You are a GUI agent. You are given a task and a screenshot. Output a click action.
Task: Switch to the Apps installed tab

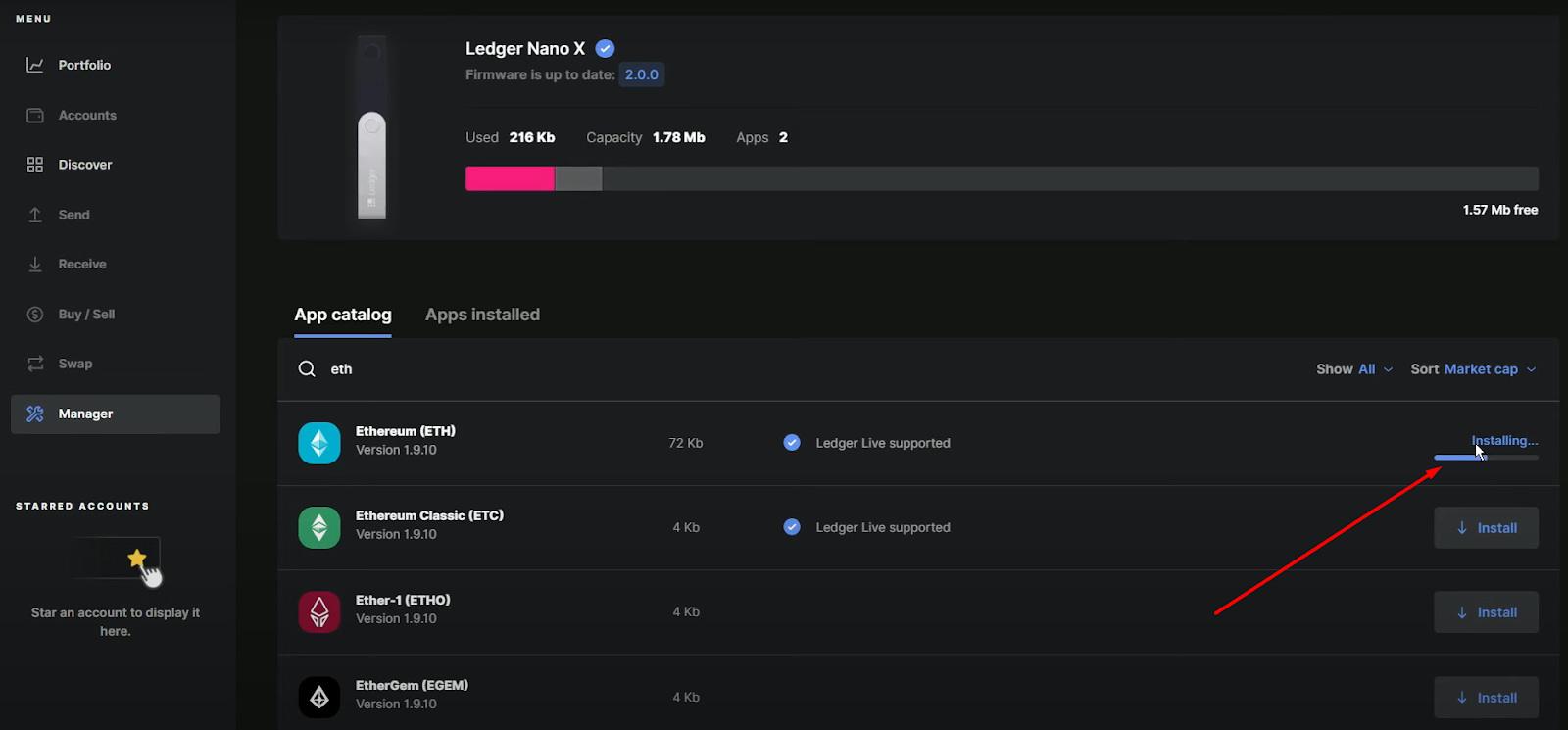[x=482, y=315]
